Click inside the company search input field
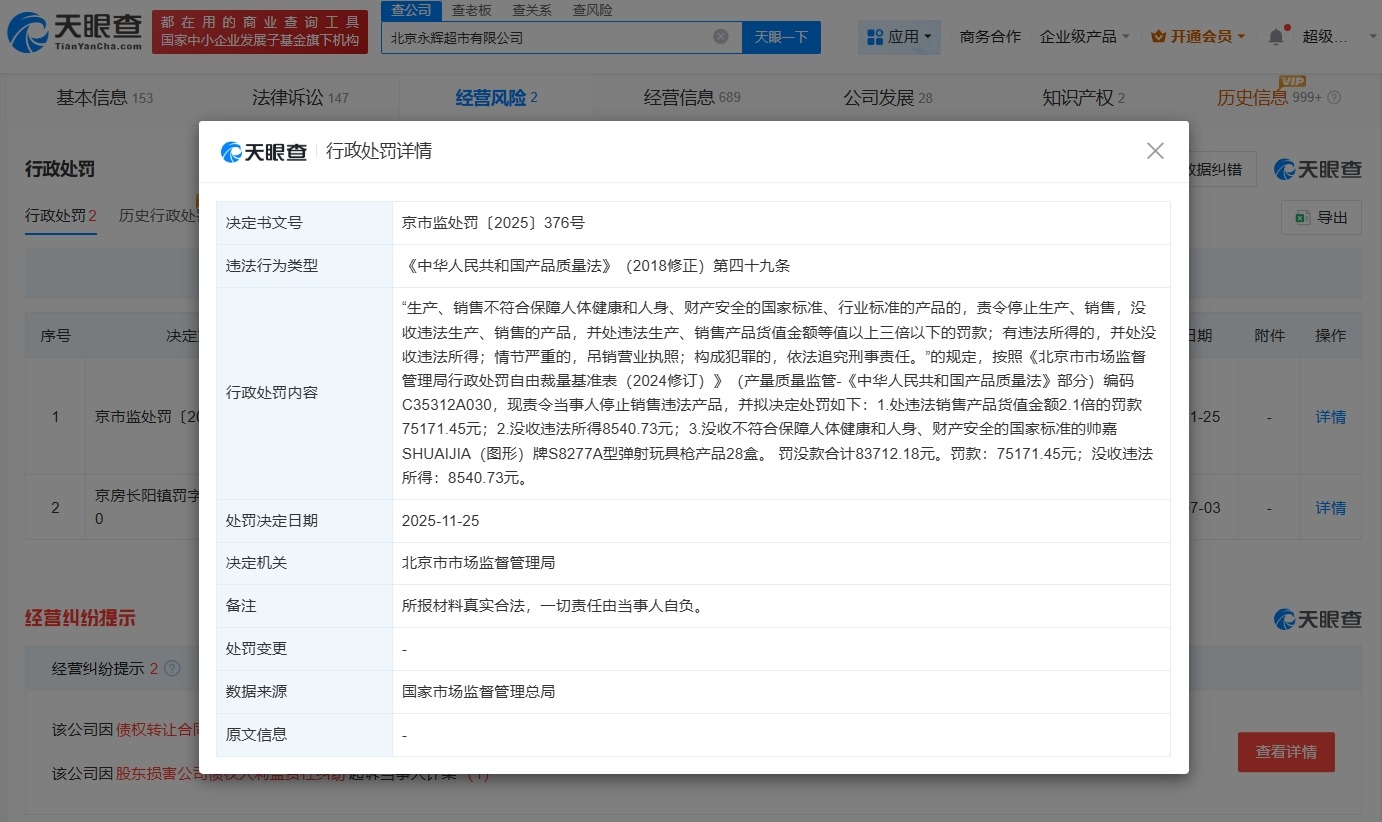1382x822 pixels. 550,36
